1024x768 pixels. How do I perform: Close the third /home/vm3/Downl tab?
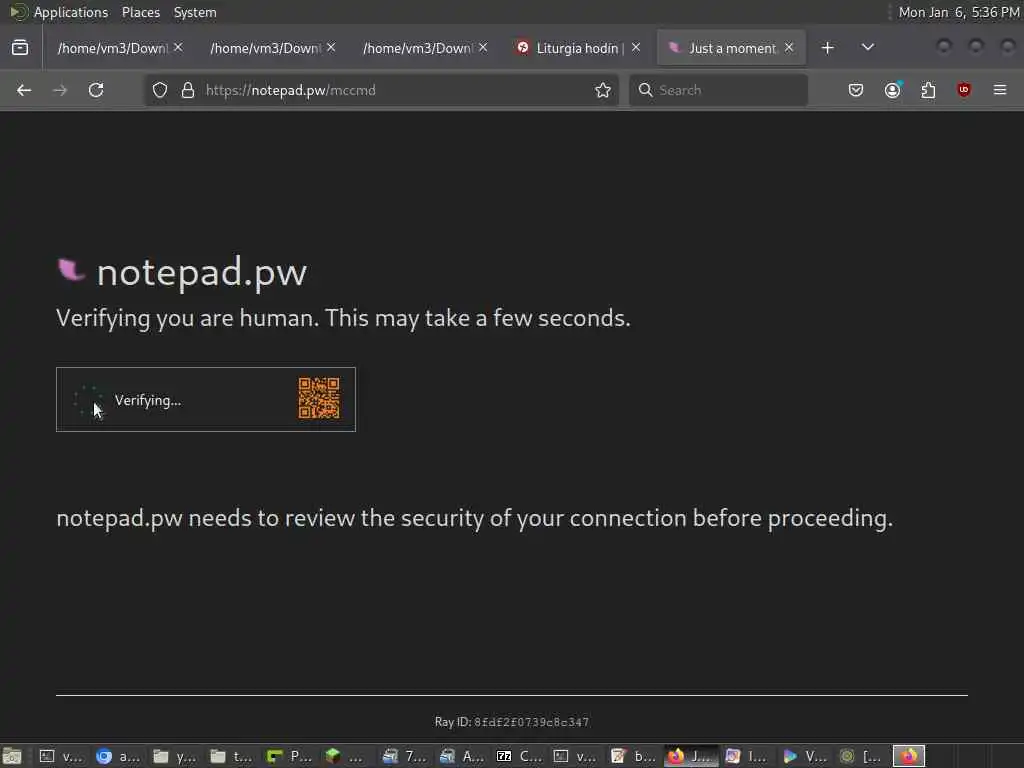point(483,48)
